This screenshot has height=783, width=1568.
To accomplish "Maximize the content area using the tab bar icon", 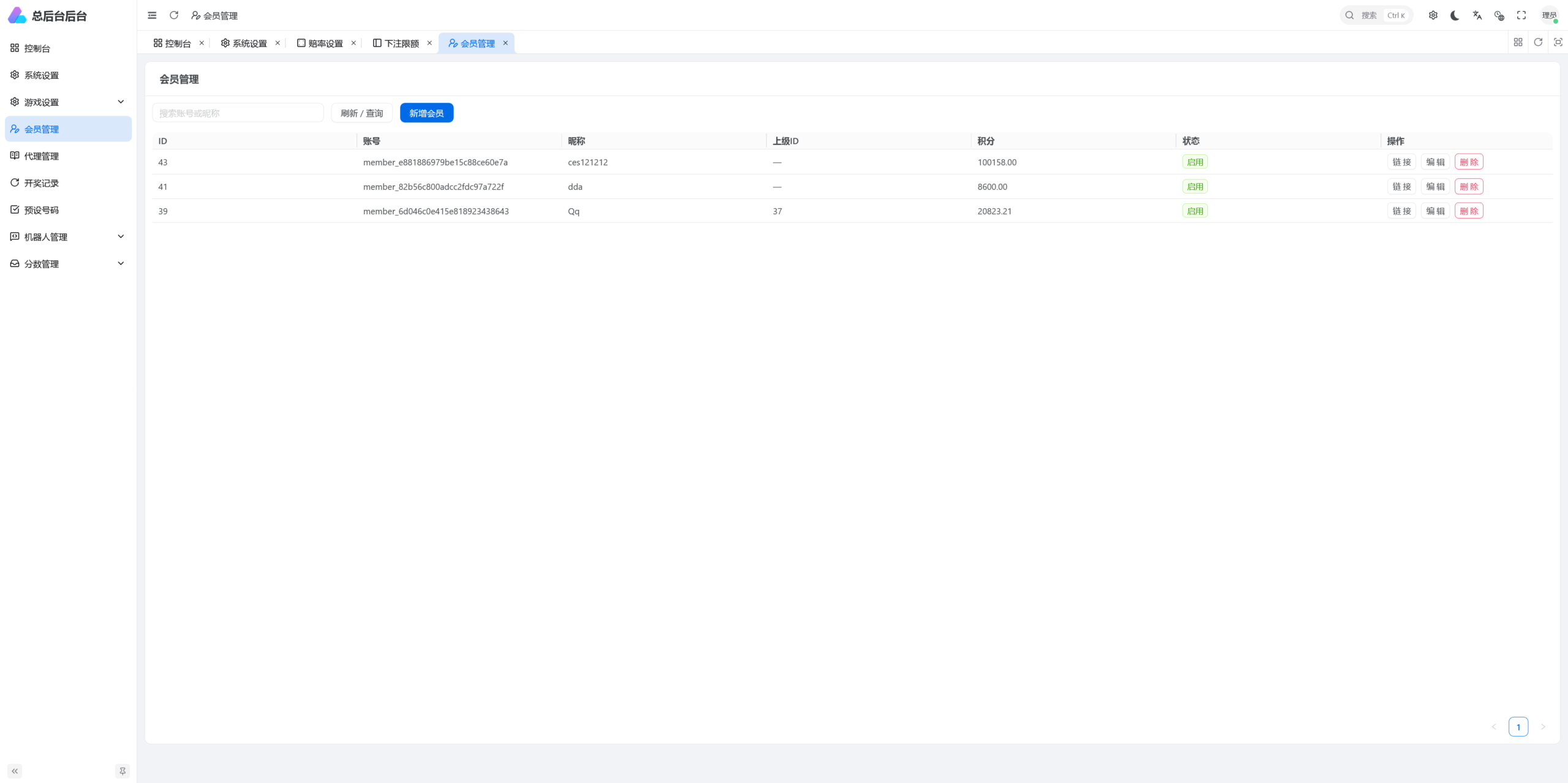I will coord(1558,42).
